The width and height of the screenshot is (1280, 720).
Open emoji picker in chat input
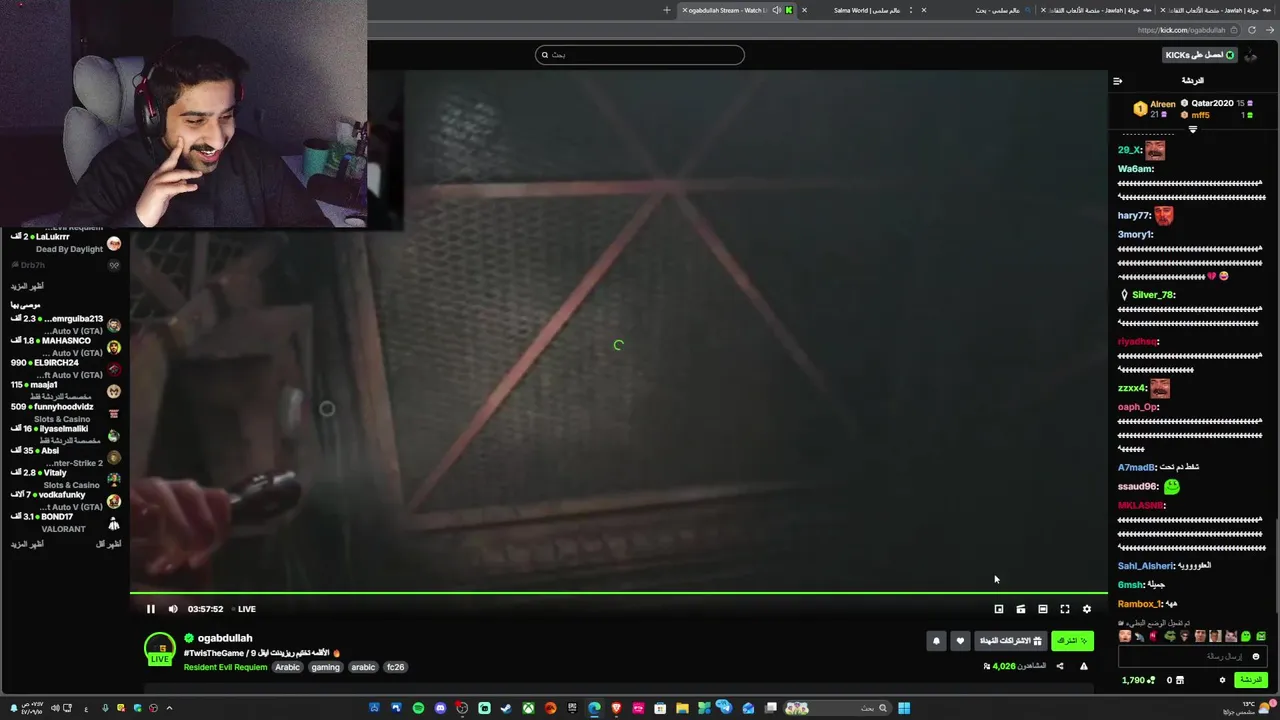(x=1256, y=657)
